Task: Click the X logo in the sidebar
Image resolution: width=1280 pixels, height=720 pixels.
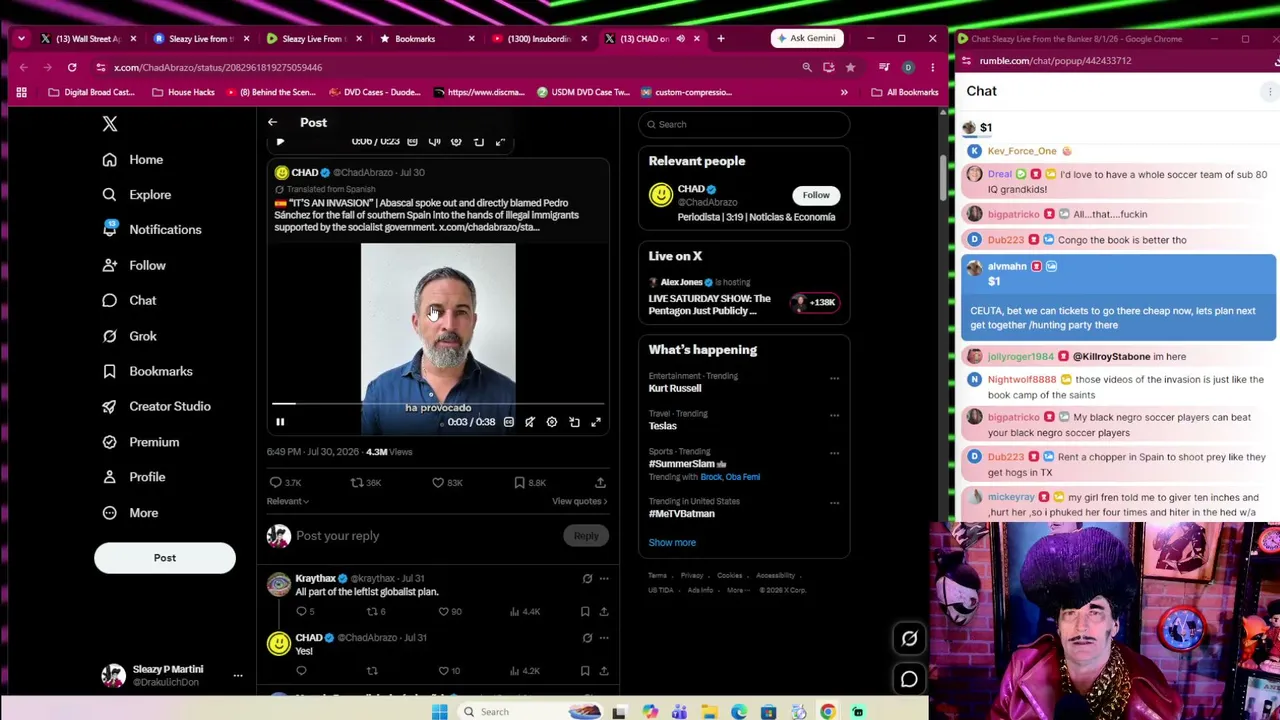Action: click(110, 124)
